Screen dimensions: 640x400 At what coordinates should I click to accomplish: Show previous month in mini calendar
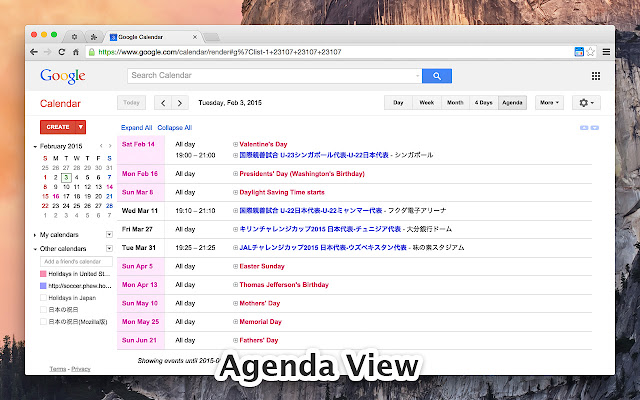pyautogui.click(x=101, y=146)
